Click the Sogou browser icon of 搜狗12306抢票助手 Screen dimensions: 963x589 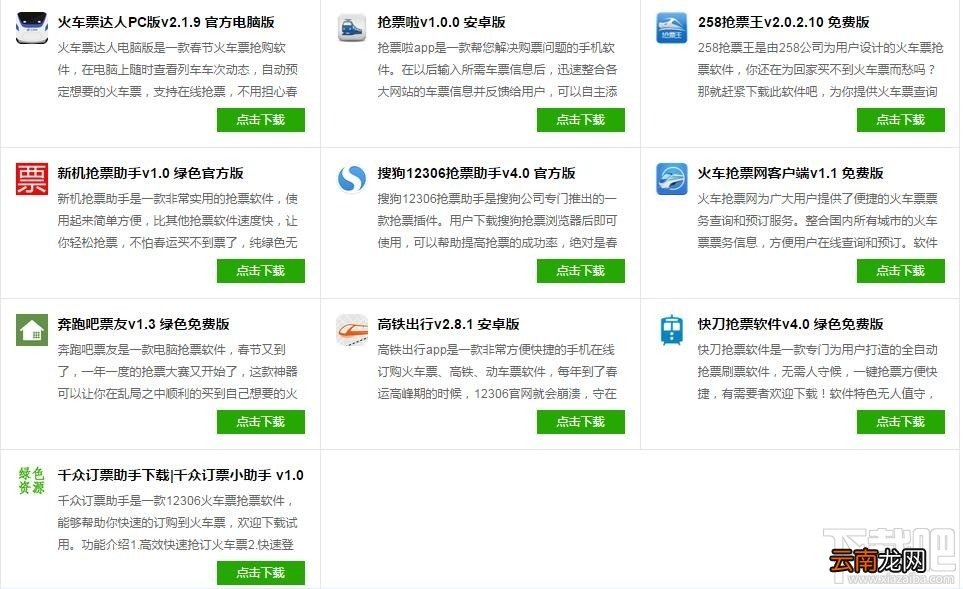352,179
